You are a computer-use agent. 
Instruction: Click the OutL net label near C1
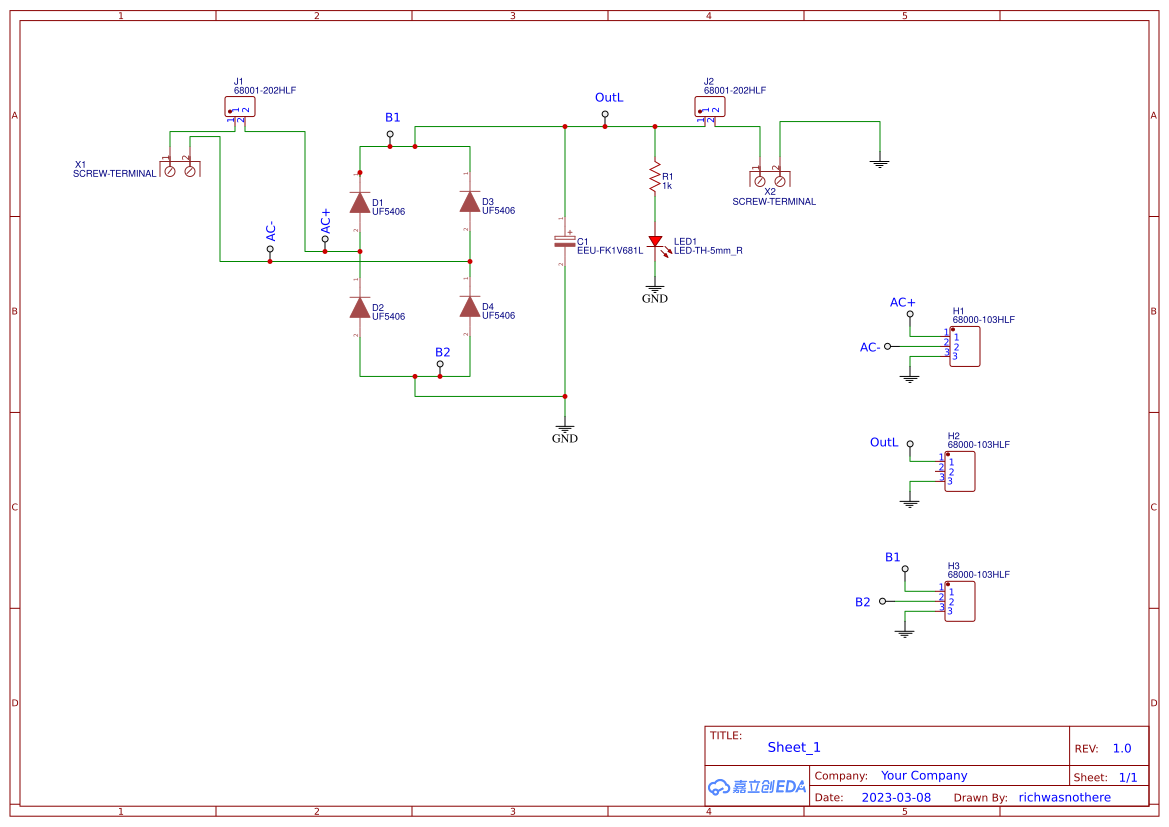click(x=607, y=98)
